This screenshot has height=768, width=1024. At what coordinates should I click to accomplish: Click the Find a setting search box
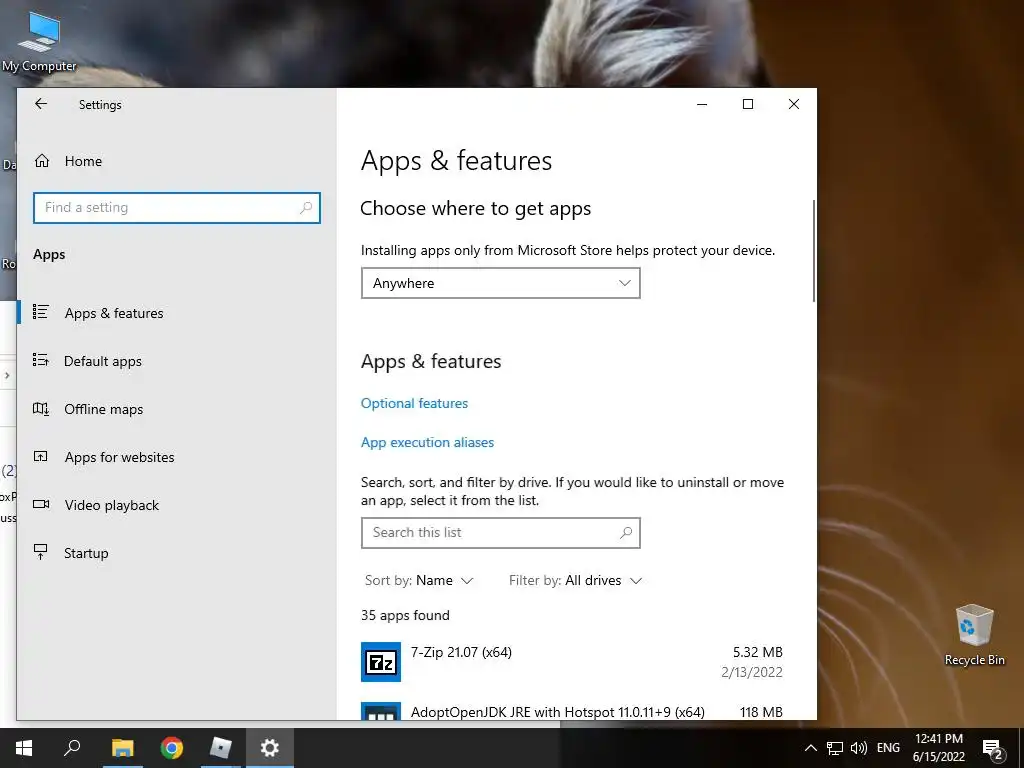tap(177, 208)
